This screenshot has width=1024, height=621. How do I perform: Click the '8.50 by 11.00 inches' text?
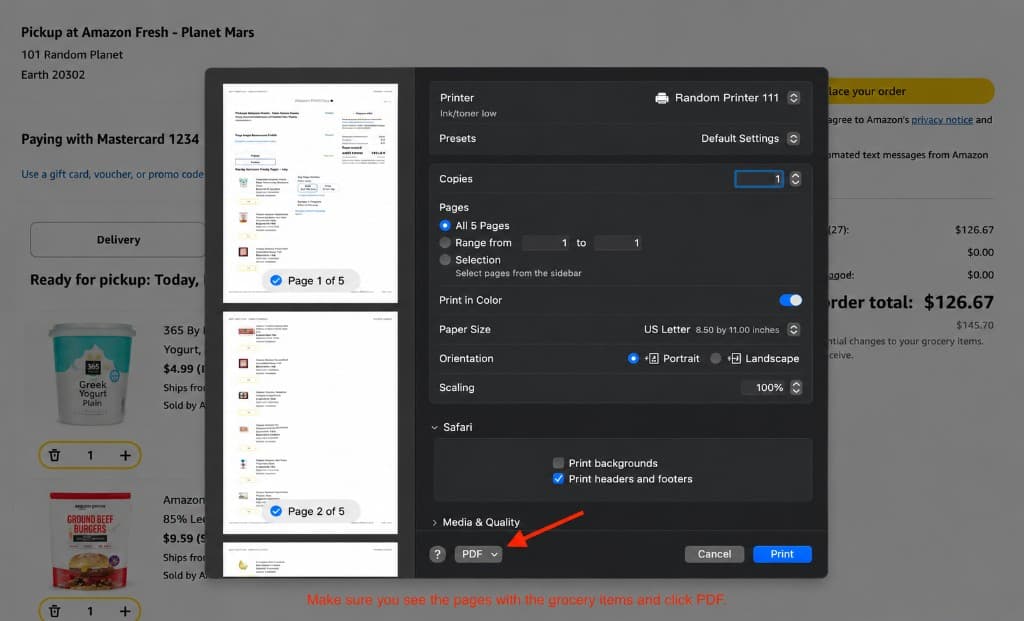click(x=737, y=330)
